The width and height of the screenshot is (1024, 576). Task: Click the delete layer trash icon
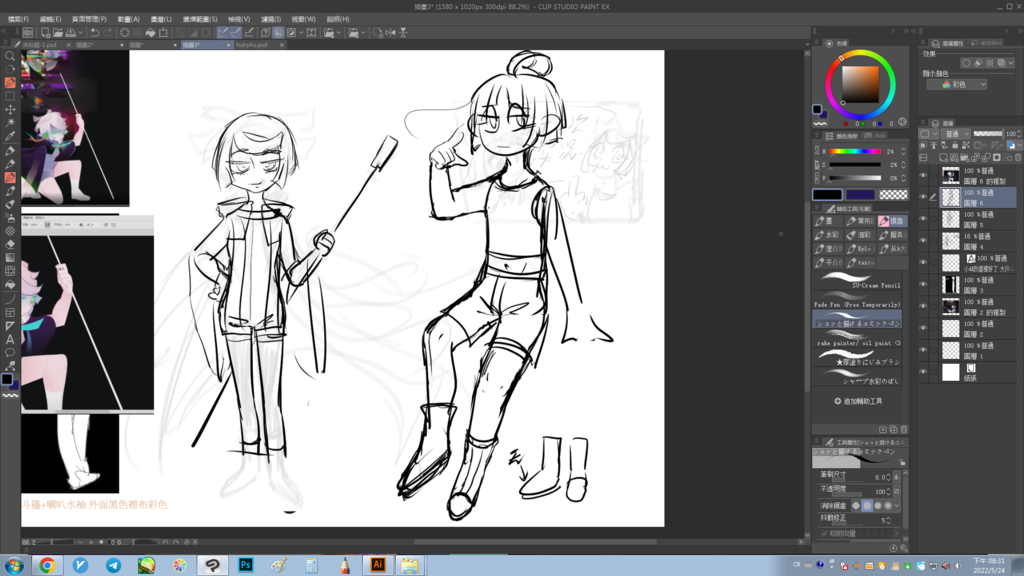pos(1017,157)
